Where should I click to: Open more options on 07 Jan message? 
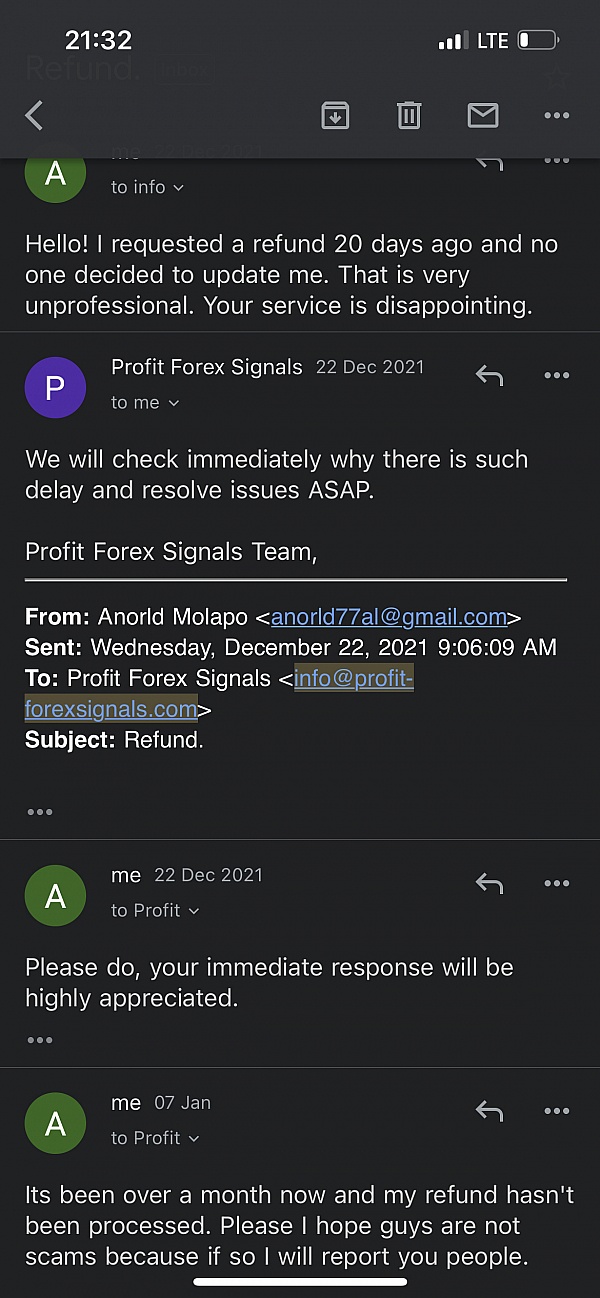pos(556,1111)
